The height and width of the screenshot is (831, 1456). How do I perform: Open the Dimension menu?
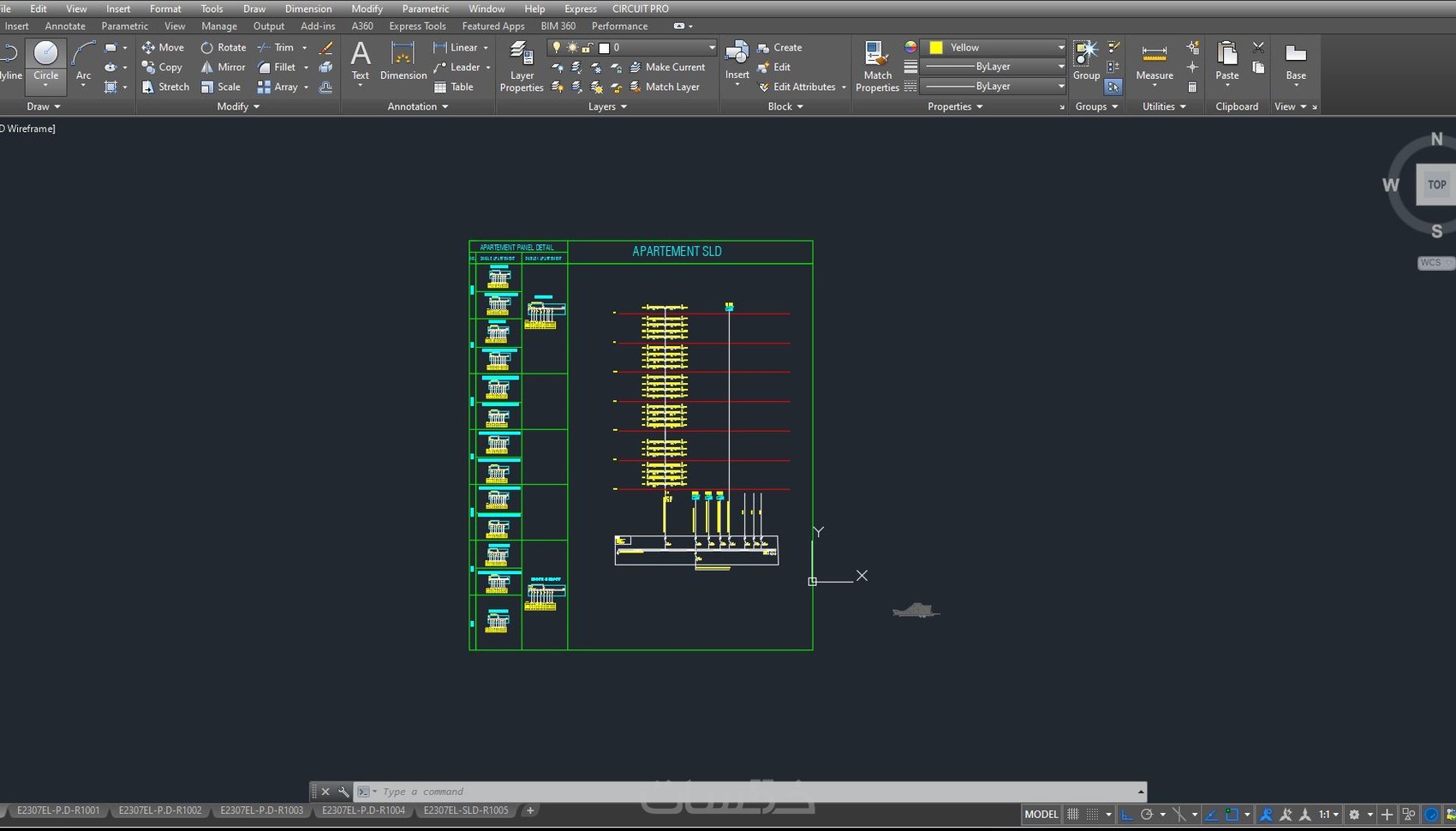(307, 9)
